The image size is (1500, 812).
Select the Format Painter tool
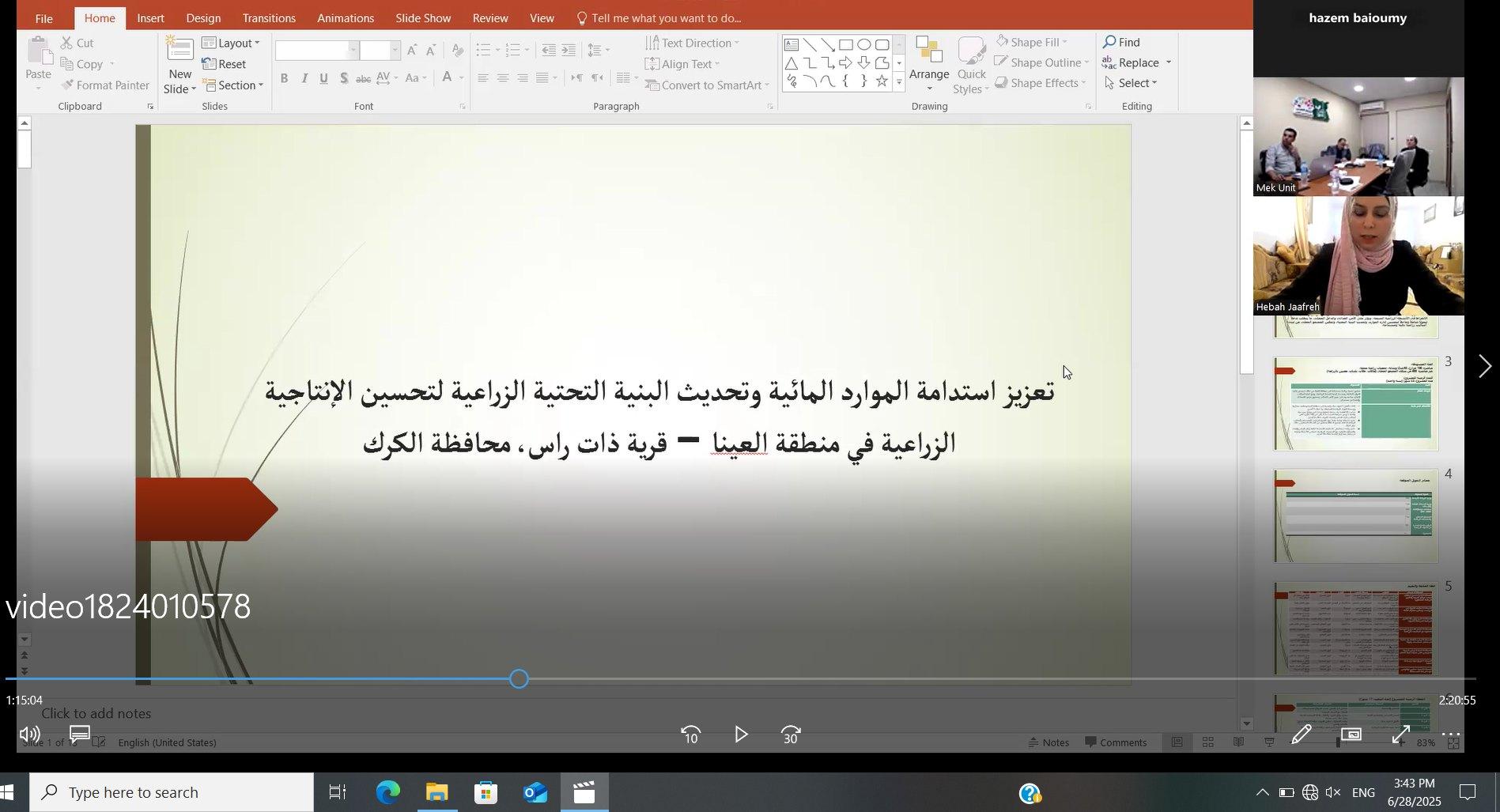[x=104, y=85]
